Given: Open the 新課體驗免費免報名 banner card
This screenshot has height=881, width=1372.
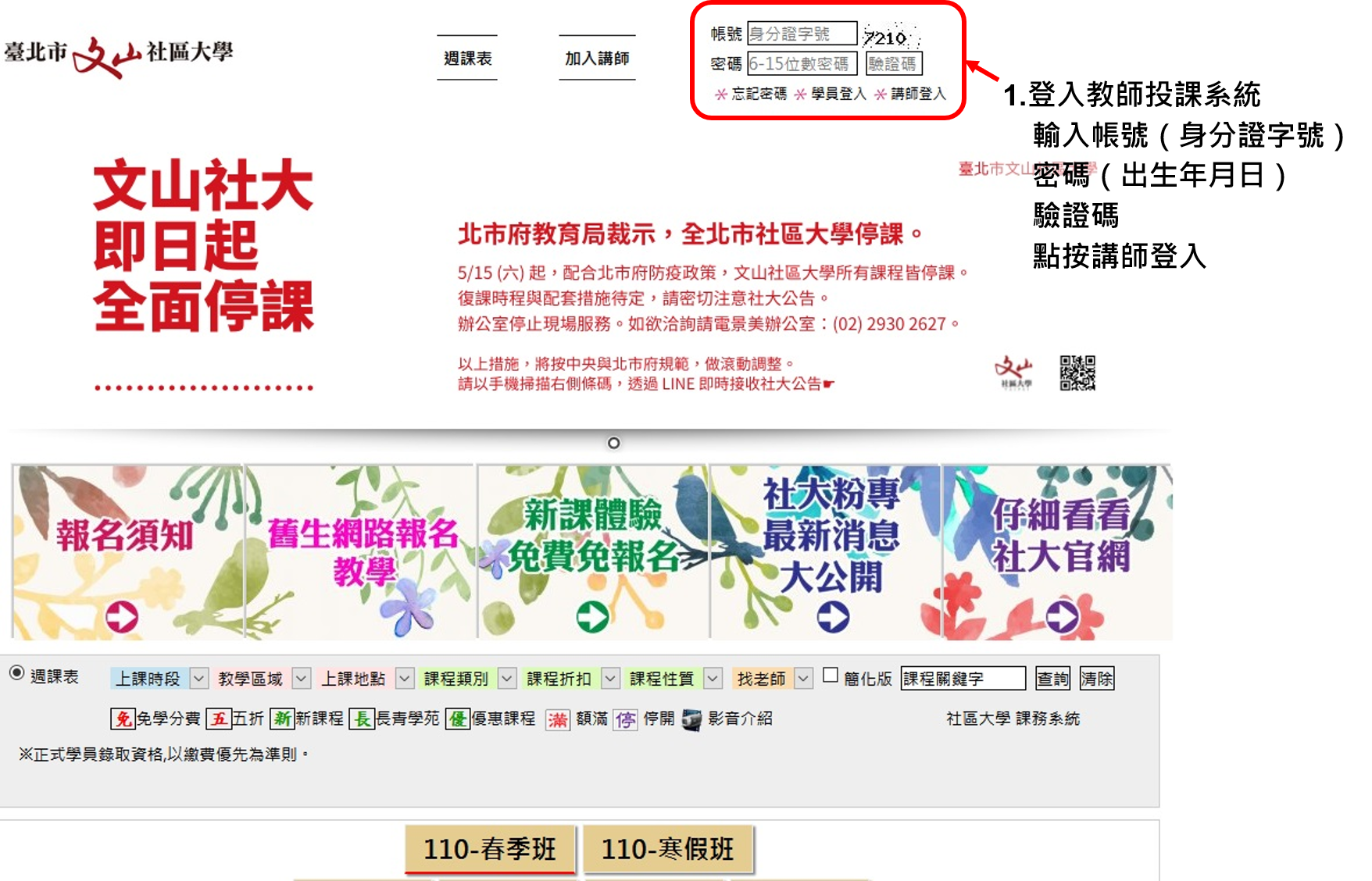Looking at the screenshot, I should pyautogui.click(x=593, y=552).
